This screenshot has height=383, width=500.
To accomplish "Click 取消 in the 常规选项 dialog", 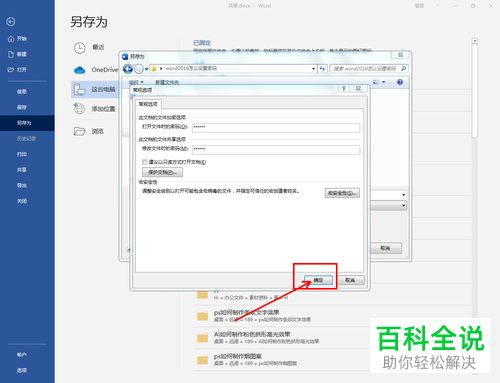I will coord(350,280).
